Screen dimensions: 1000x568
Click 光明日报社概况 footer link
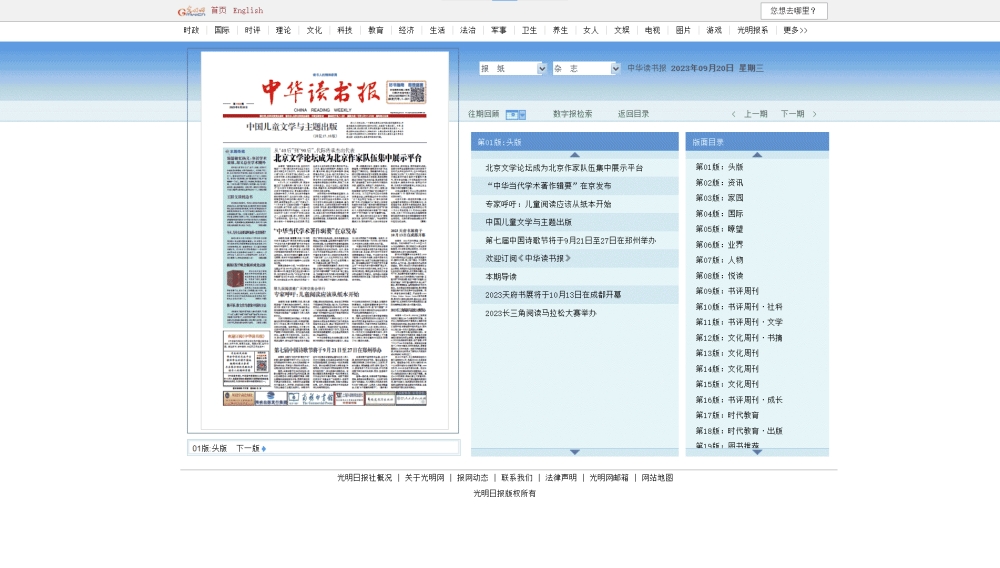coord(364,478)
